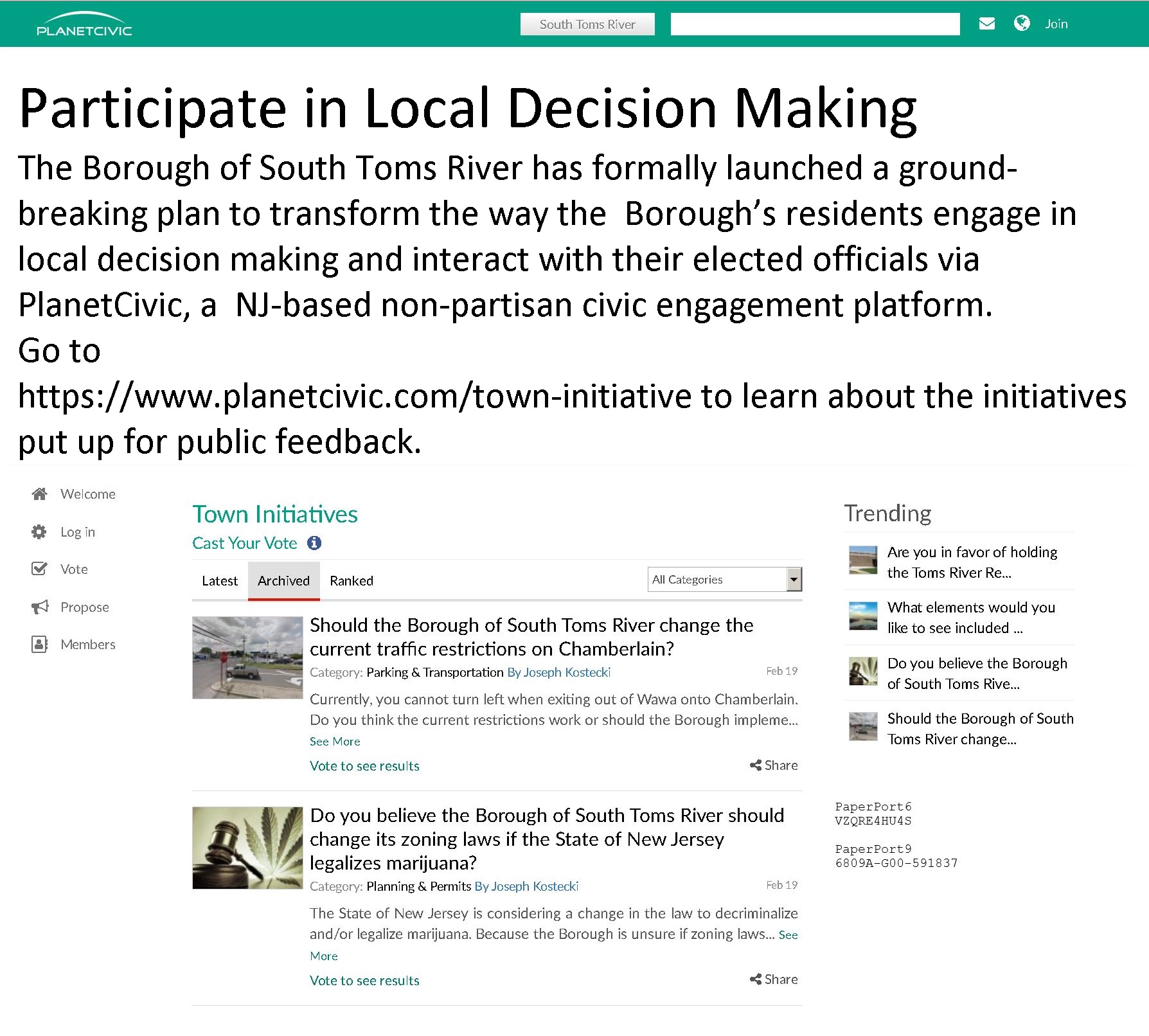Open Members in the sidebar
Viewport: 1149px width, 1036px height.
point(88,645)
